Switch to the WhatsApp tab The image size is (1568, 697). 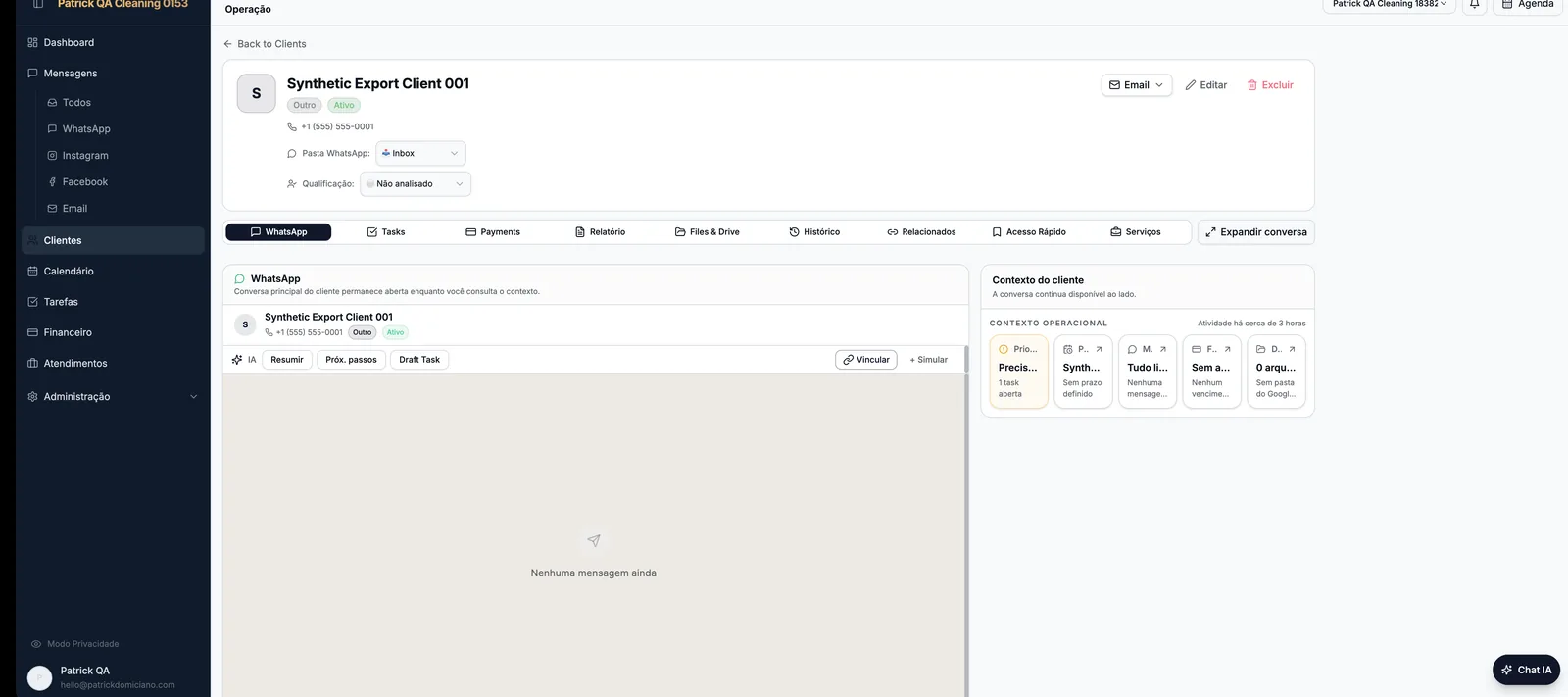[278, 232]
